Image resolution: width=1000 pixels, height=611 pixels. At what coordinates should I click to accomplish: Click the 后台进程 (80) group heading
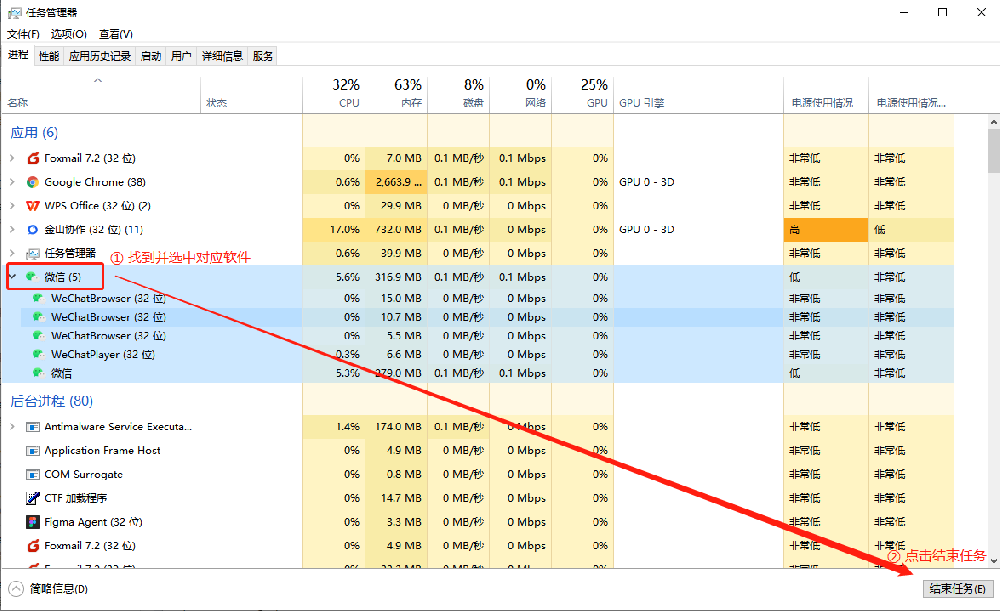(52, 401)
